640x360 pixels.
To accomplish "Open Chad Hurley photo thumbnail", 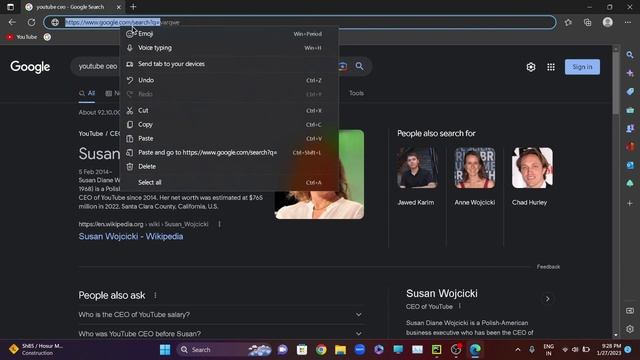I will coord(532,168).
